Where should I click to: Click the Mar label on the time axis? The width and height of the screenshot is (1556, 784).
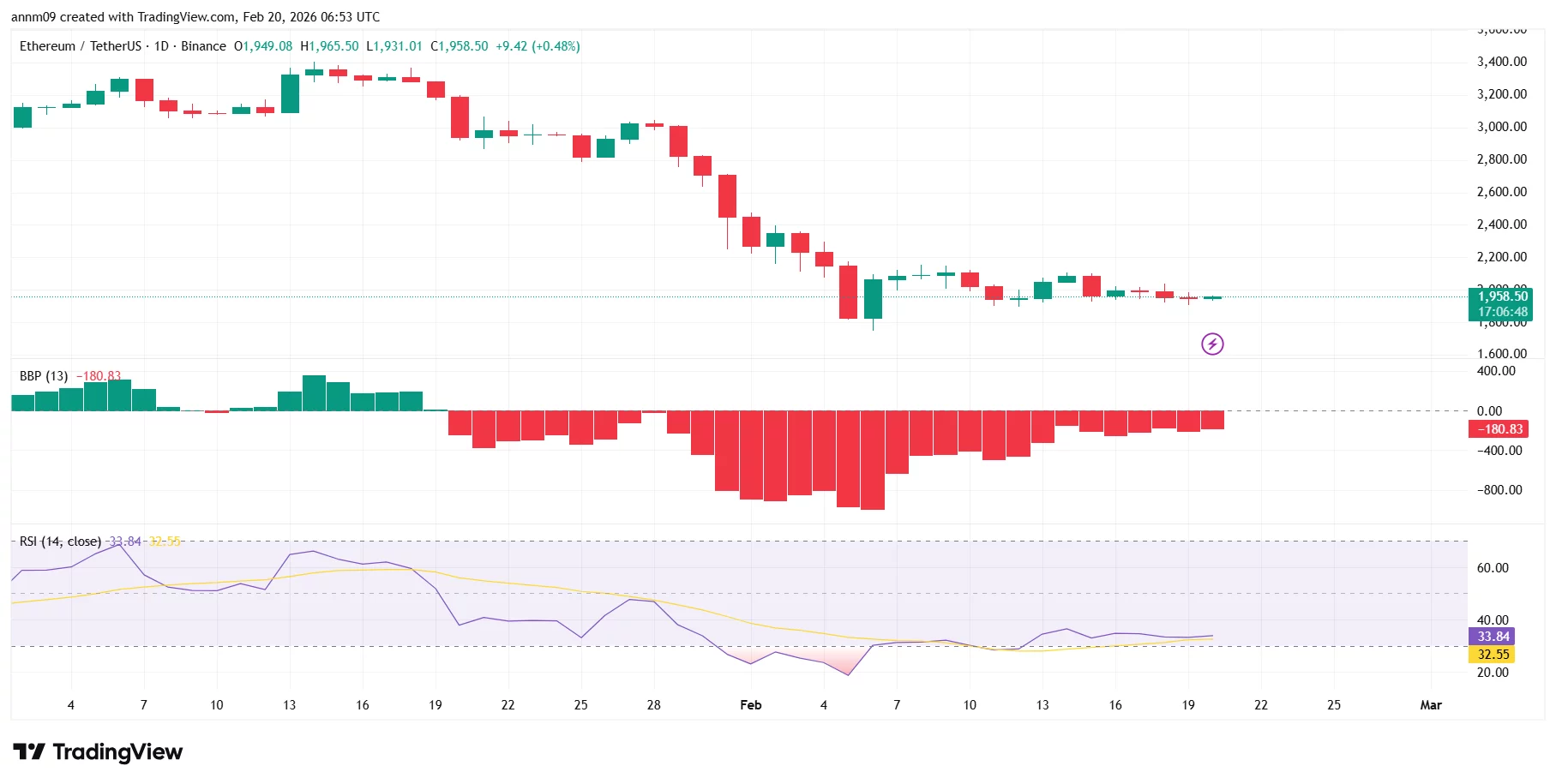click(1432, 704)
